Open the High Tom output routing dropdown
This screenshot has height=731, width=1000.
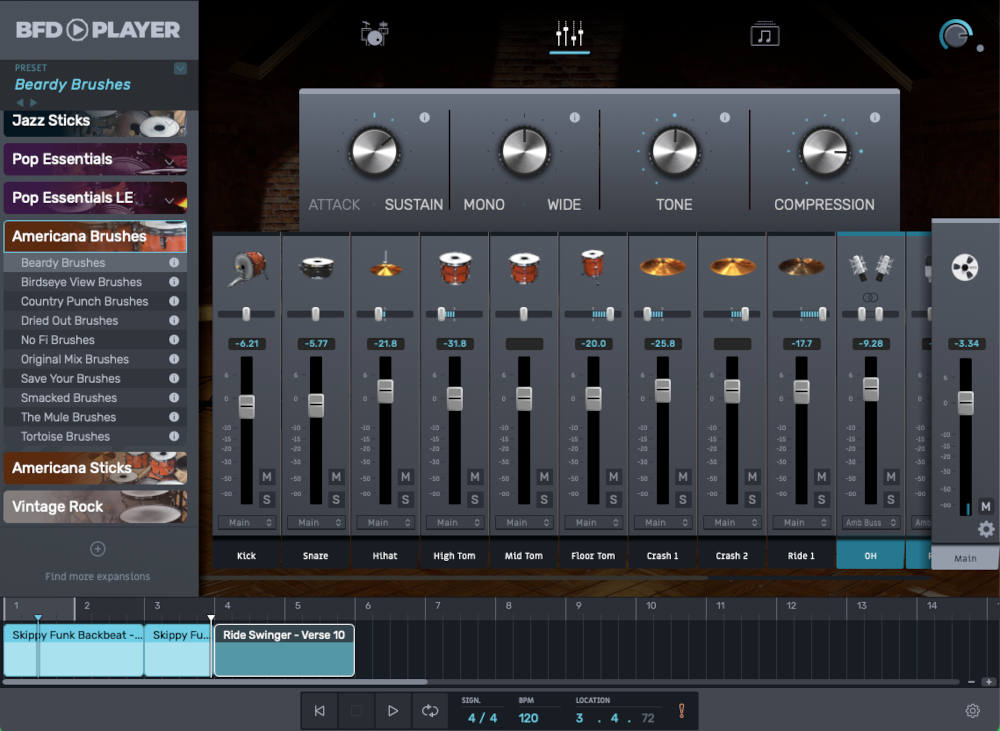coord(454,522)
